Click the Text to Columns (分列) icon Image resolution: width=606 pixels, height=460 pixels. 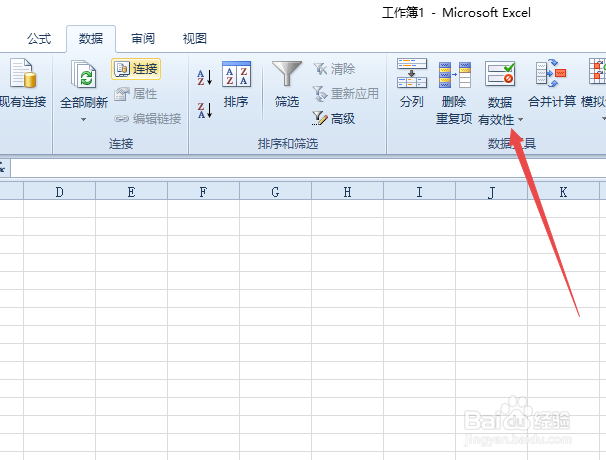[x=412, y=73]
